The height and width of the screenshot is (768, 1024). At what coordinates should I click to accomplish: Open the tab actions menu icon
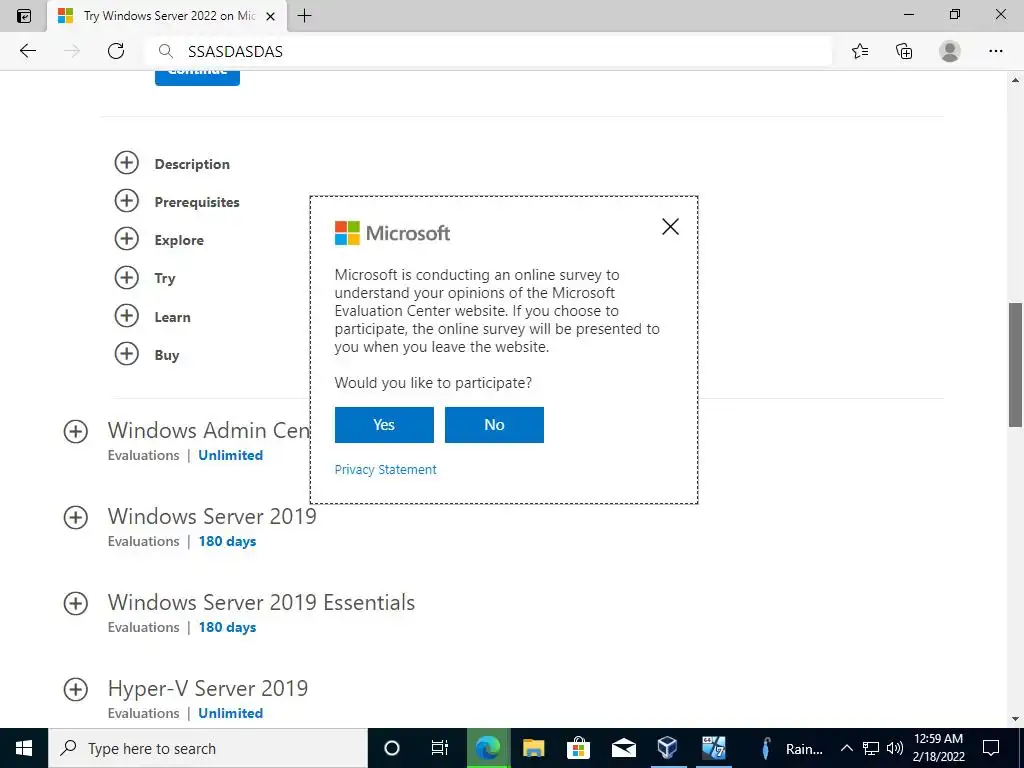click(x=24, y=16)
